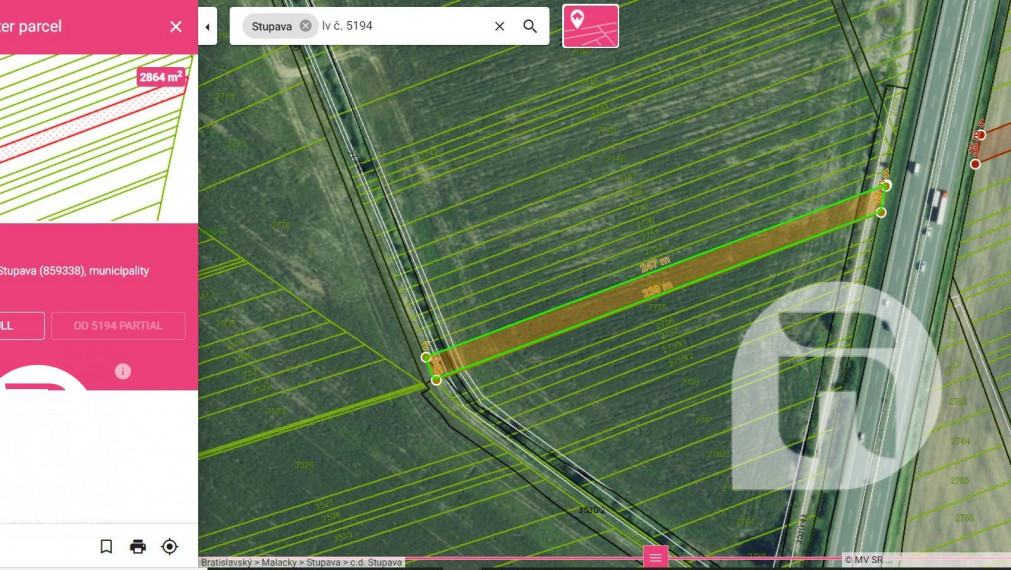
Task: Collapse the side panel with arrow
Action: tap(207, 26)
